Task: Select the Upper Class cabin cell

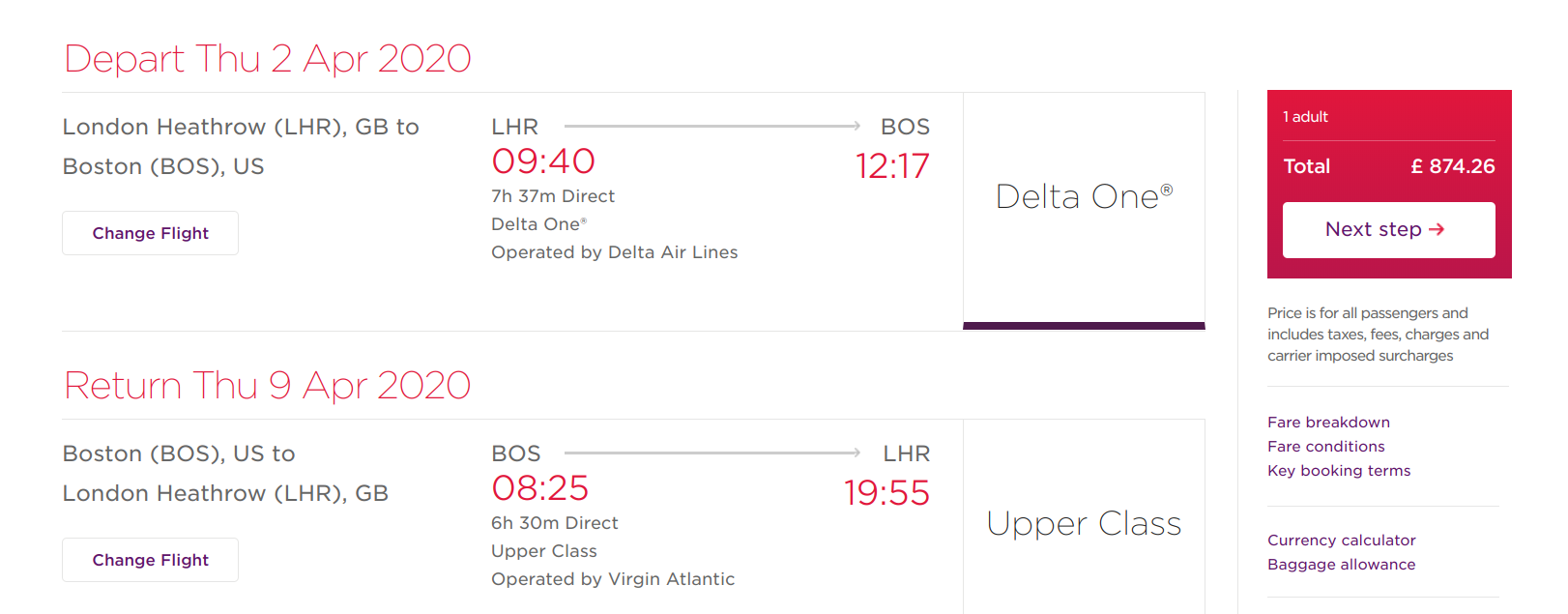Action: (x=1084, y=524)
